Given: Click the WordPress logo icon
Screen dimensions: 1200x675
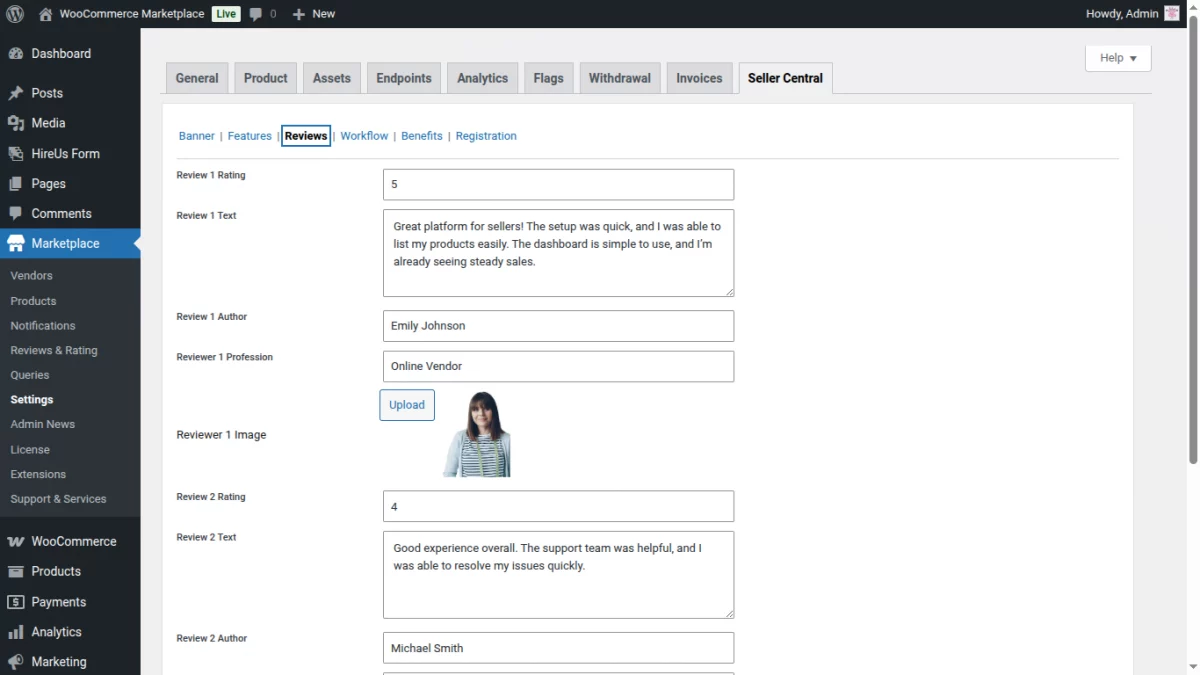Looking at the screenshot, I should point(15,14).
